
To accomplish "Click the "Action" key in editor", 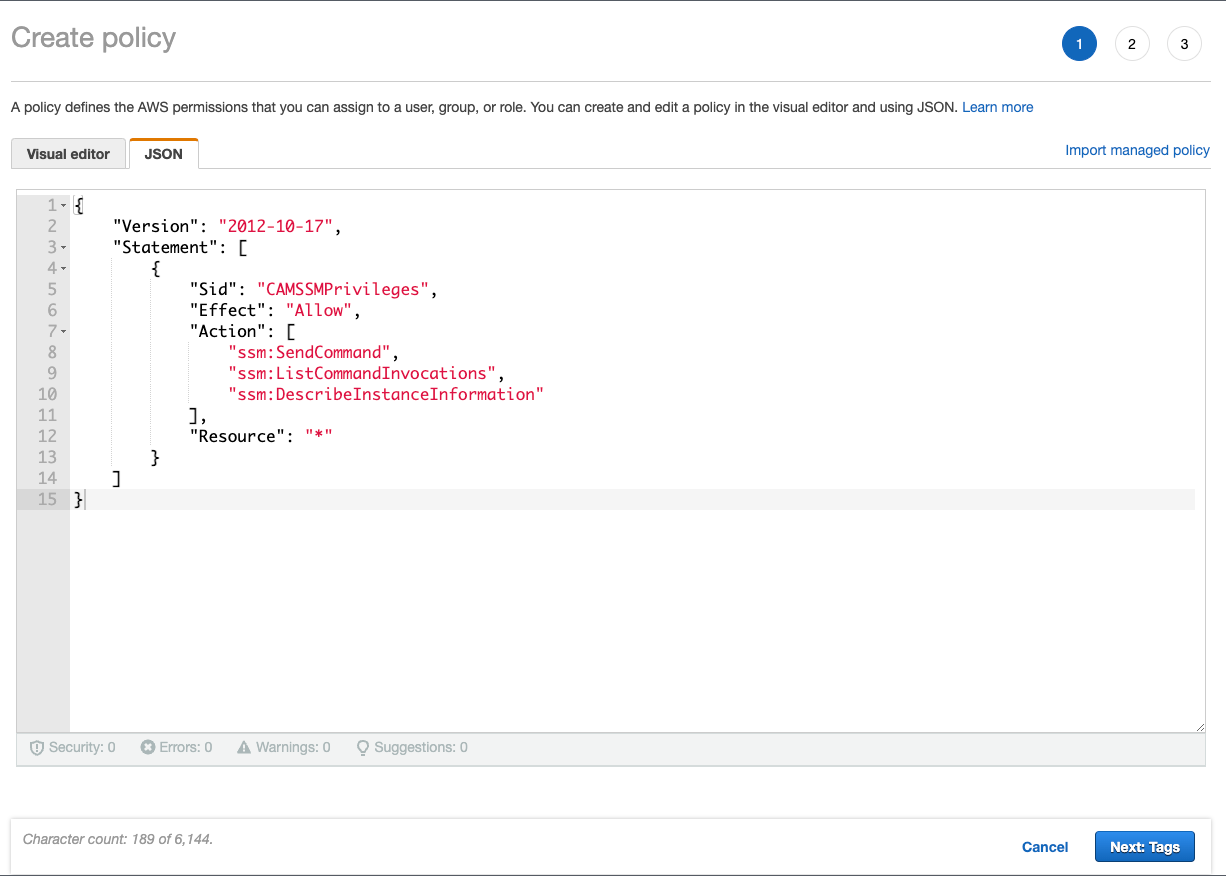I will tap(227, 331).
